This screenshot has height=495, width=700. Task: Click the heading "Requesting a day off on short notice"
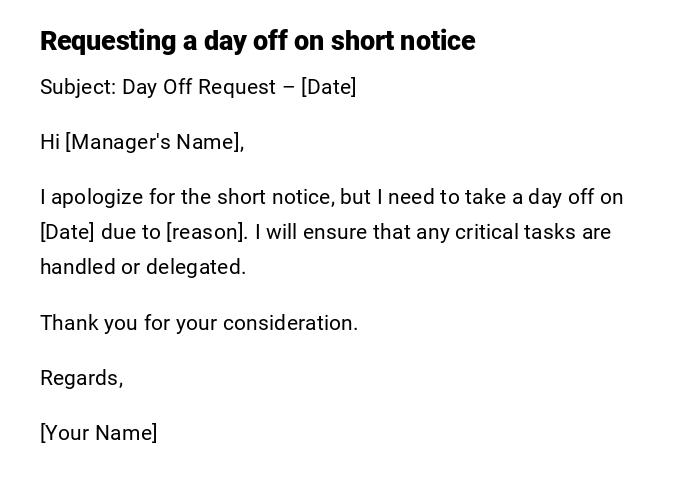coord(257,41)
